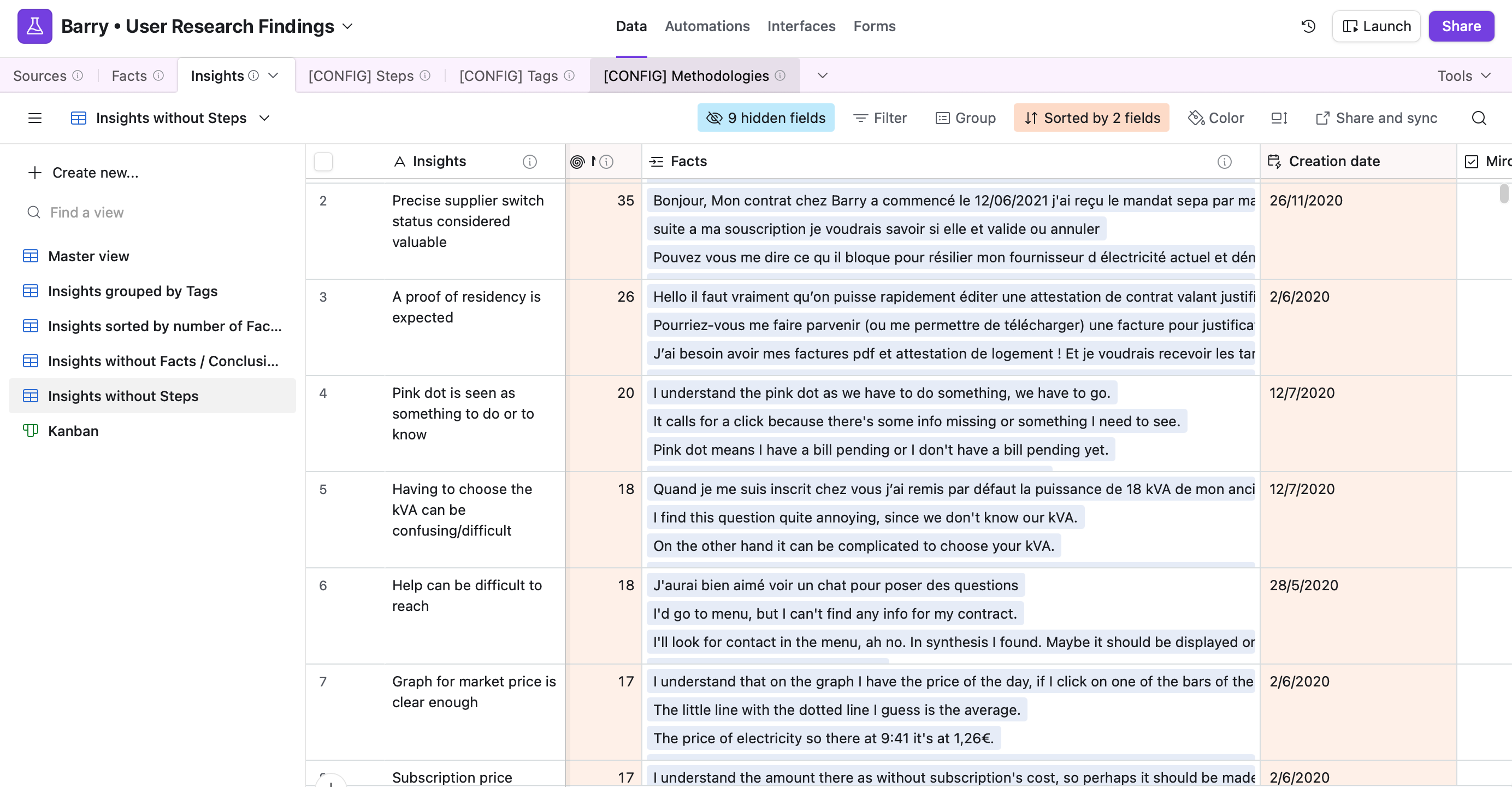Click the fact 'Pink dot means I have a bill pending'
This screenshot has width=1512, height=787.
(x=881, y=449)
